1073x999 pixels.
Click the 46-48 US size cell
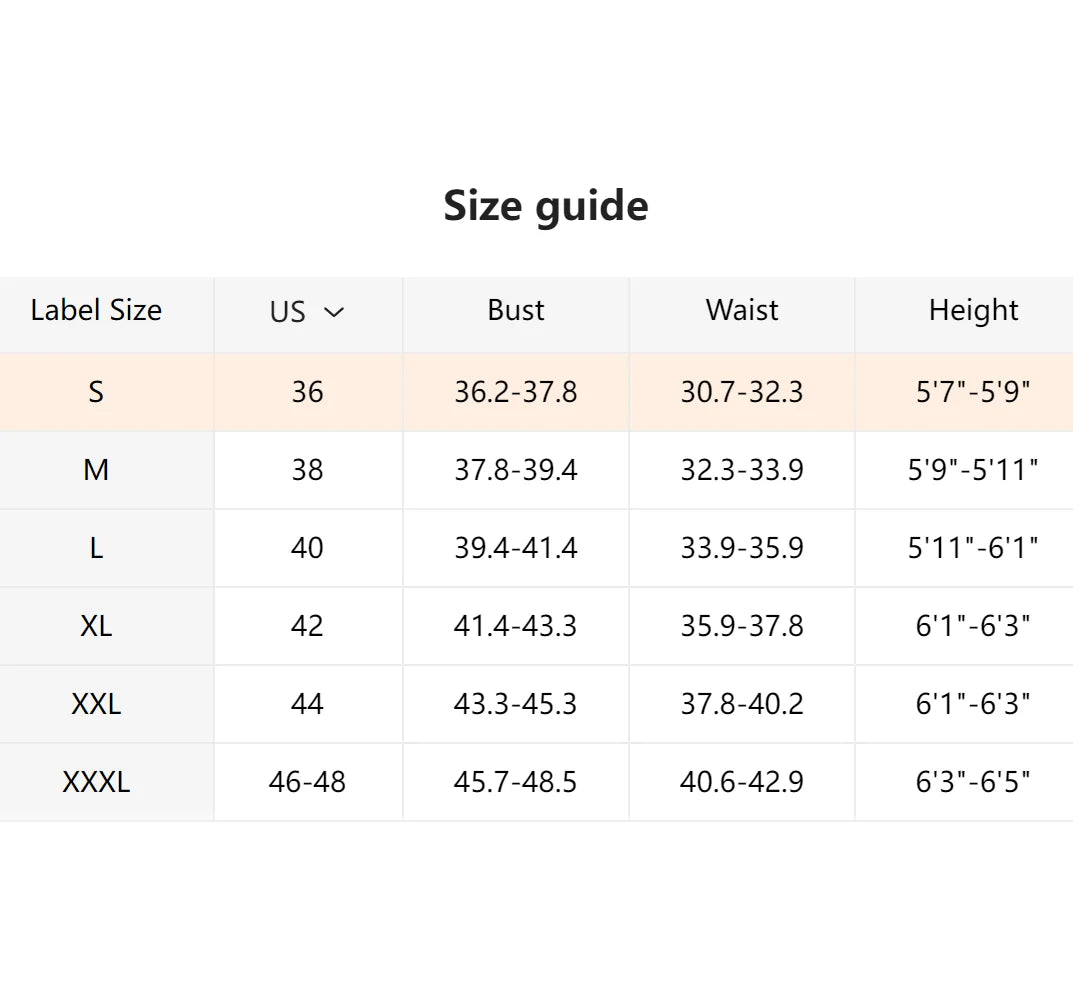coord(309,782)
